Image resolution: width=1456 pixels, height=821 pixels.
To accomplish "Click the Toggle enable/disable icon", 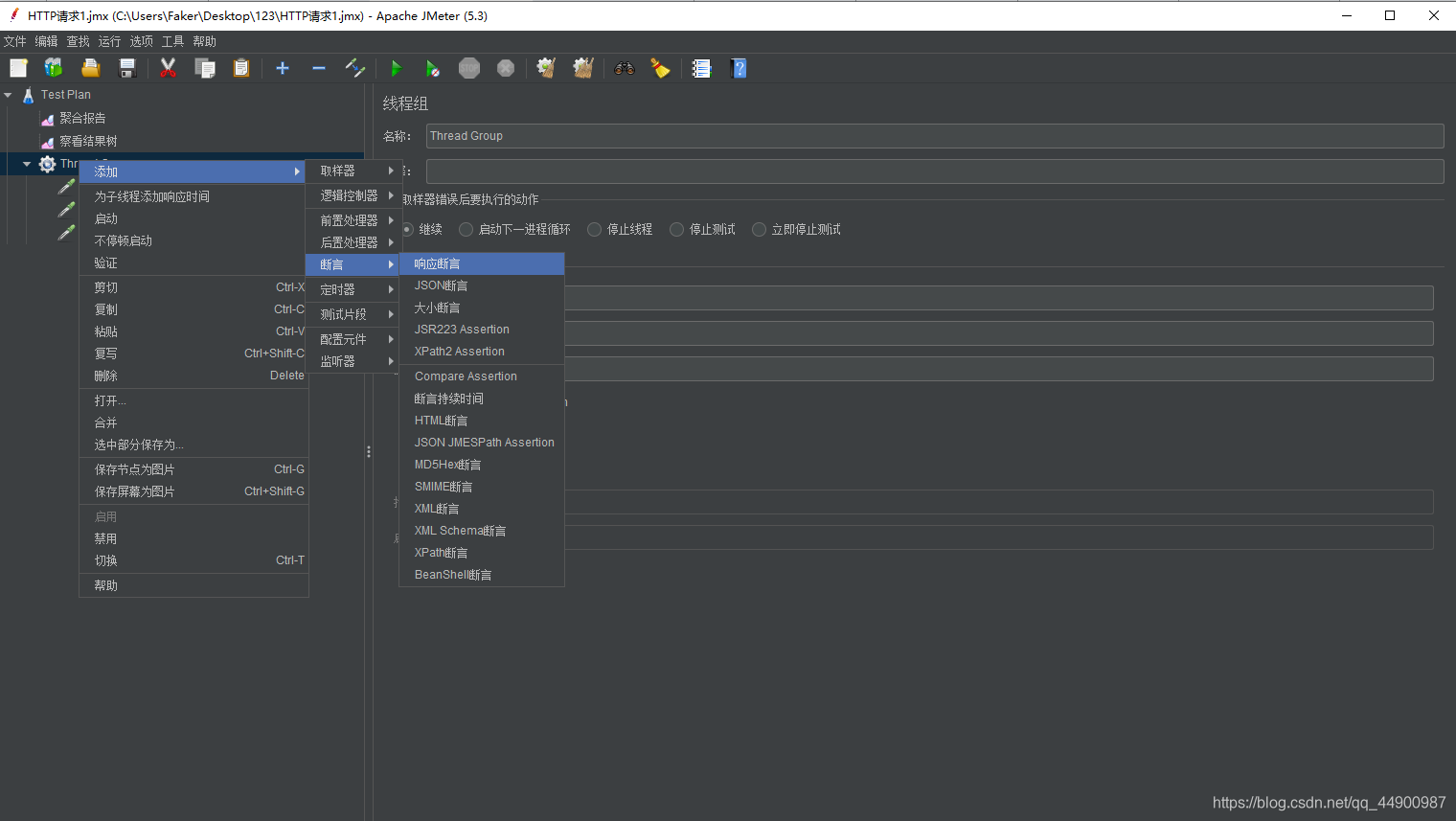I will pos(355,68).
